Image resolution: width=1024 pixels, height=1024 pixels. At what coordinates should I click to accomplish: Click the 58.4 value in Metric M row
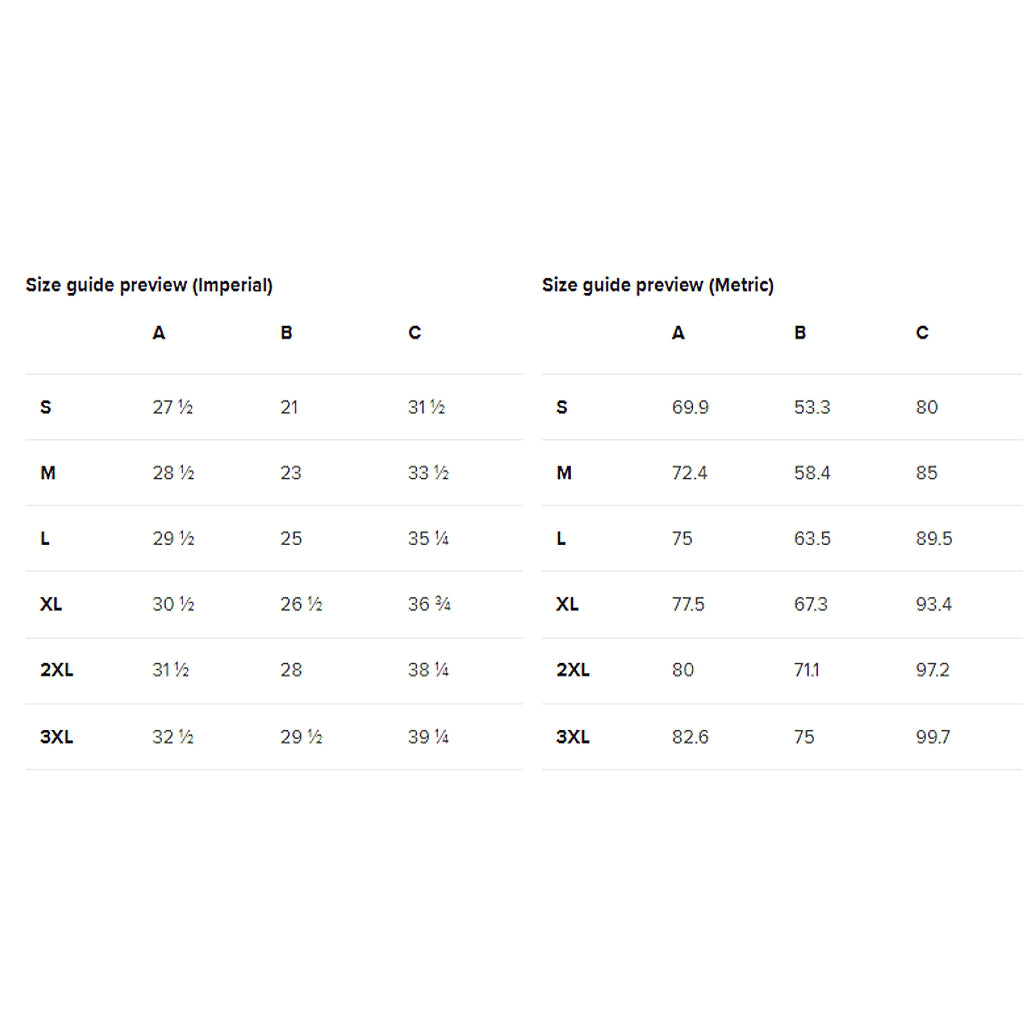coord(812,473)
